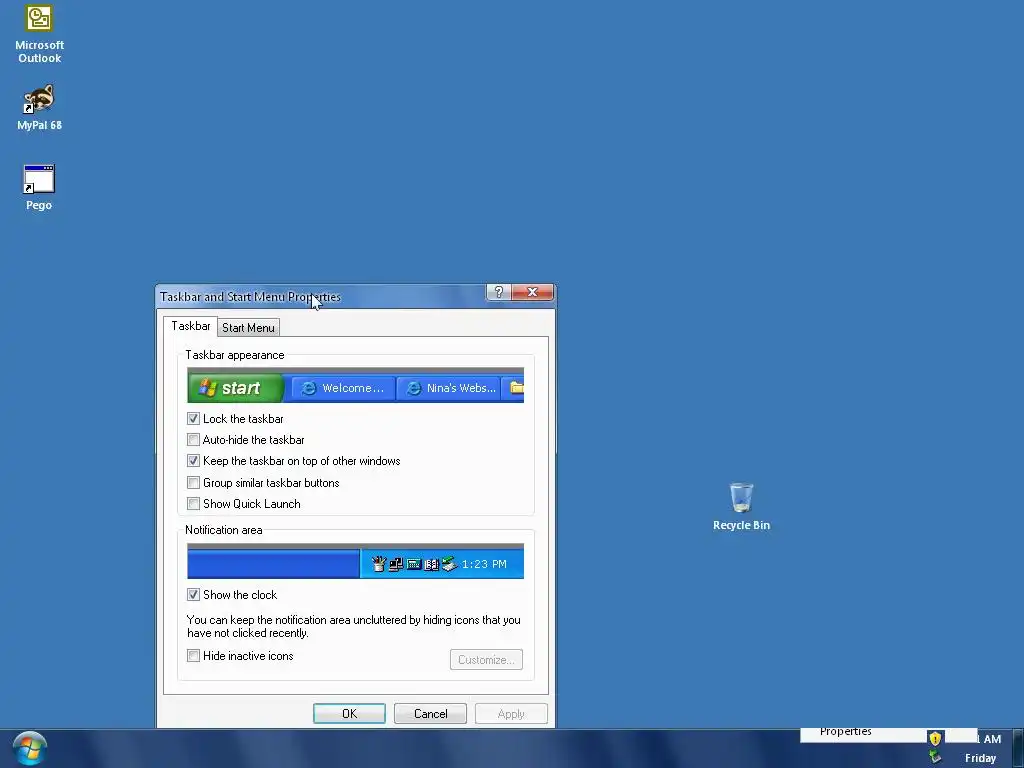
Task: Click the Cancel button
Action: tap(430, 714)
